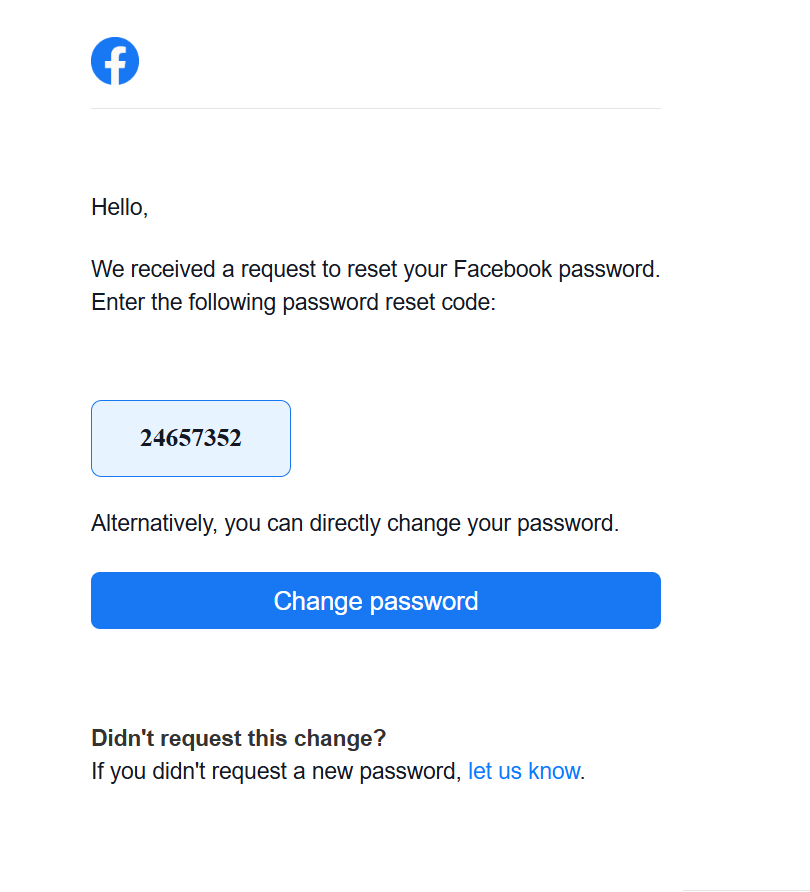
Task: Click the horizontal divider below the logo
Action: click(x=375, y=108)
